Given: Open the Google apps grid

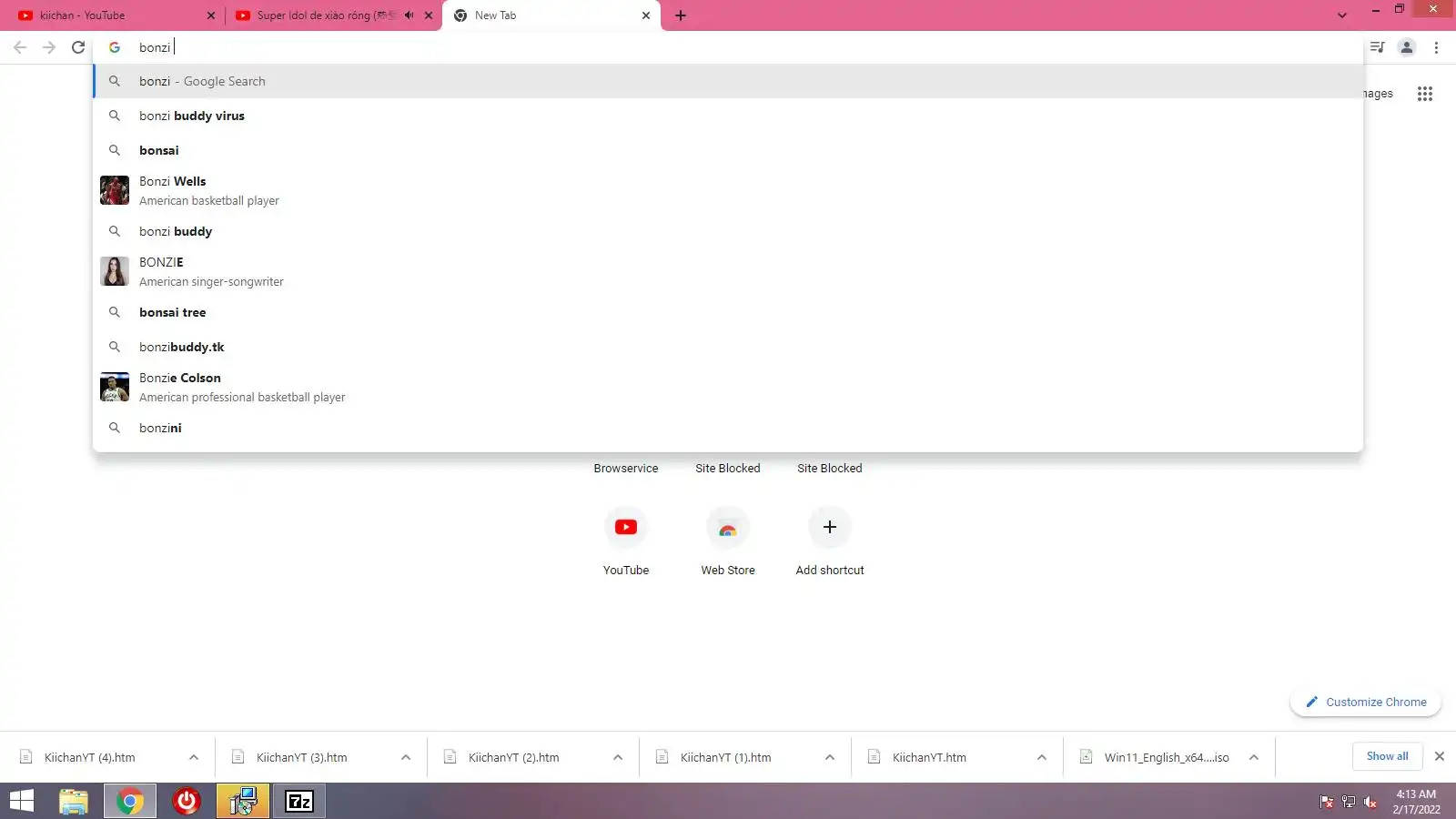Looking at the screenshot, I should click(x=1425, y=94).
